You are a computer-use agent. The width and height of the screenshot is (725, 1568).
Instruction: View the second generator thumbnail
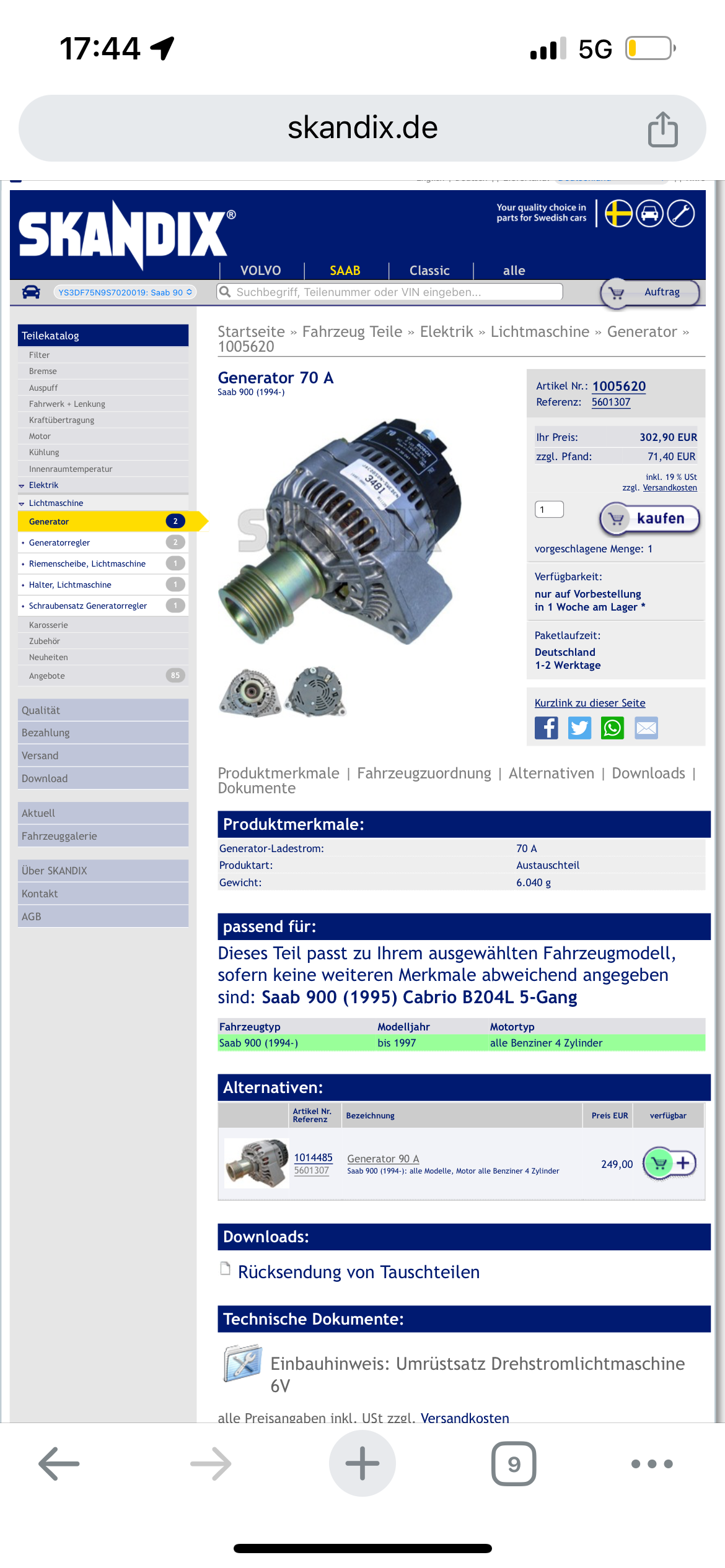pos(316,691)
